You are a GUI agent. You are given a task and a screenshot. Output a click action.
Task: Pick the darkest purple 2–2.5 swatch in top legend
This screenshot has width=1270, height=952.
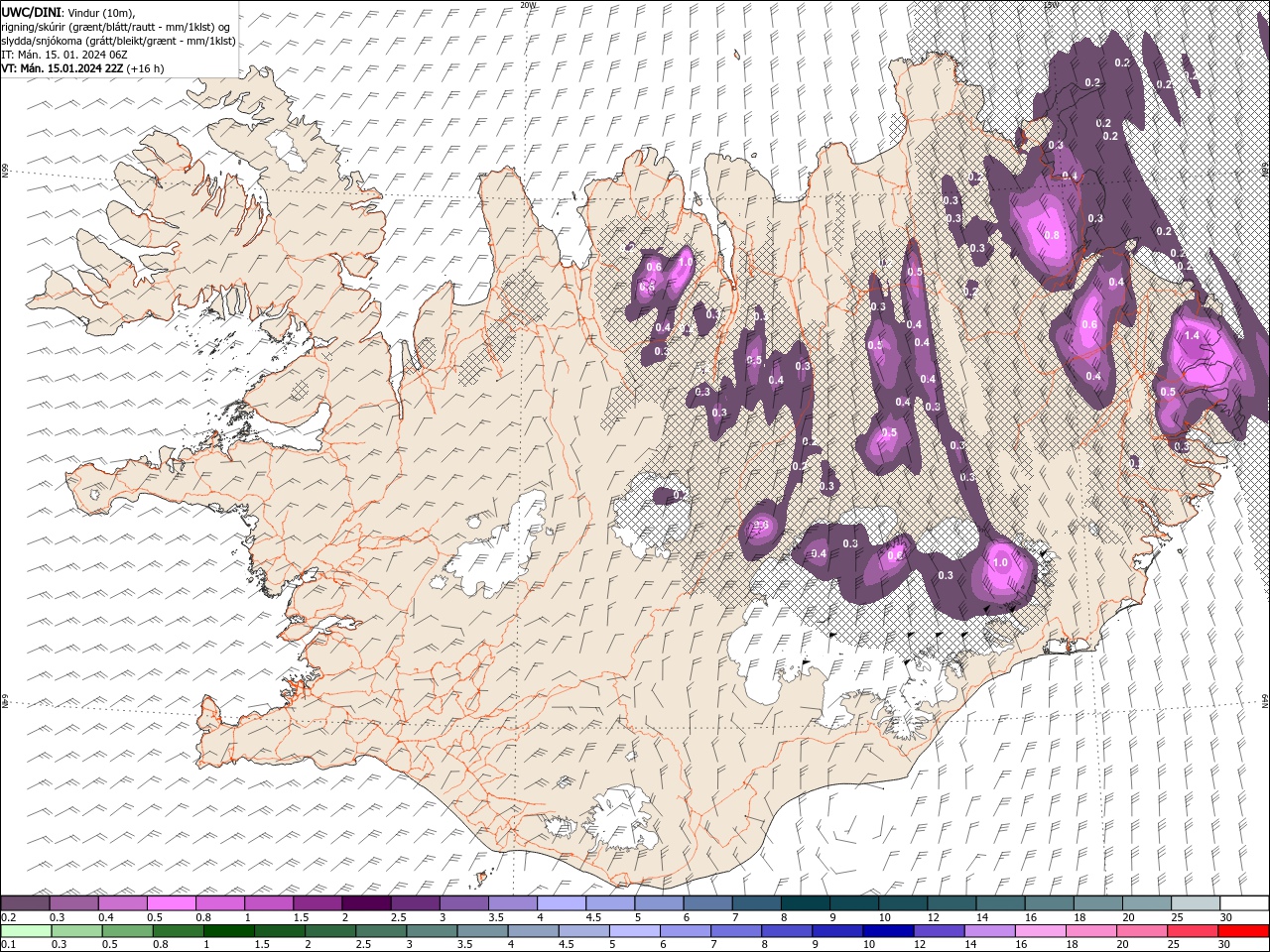click(x=365, y=903)
